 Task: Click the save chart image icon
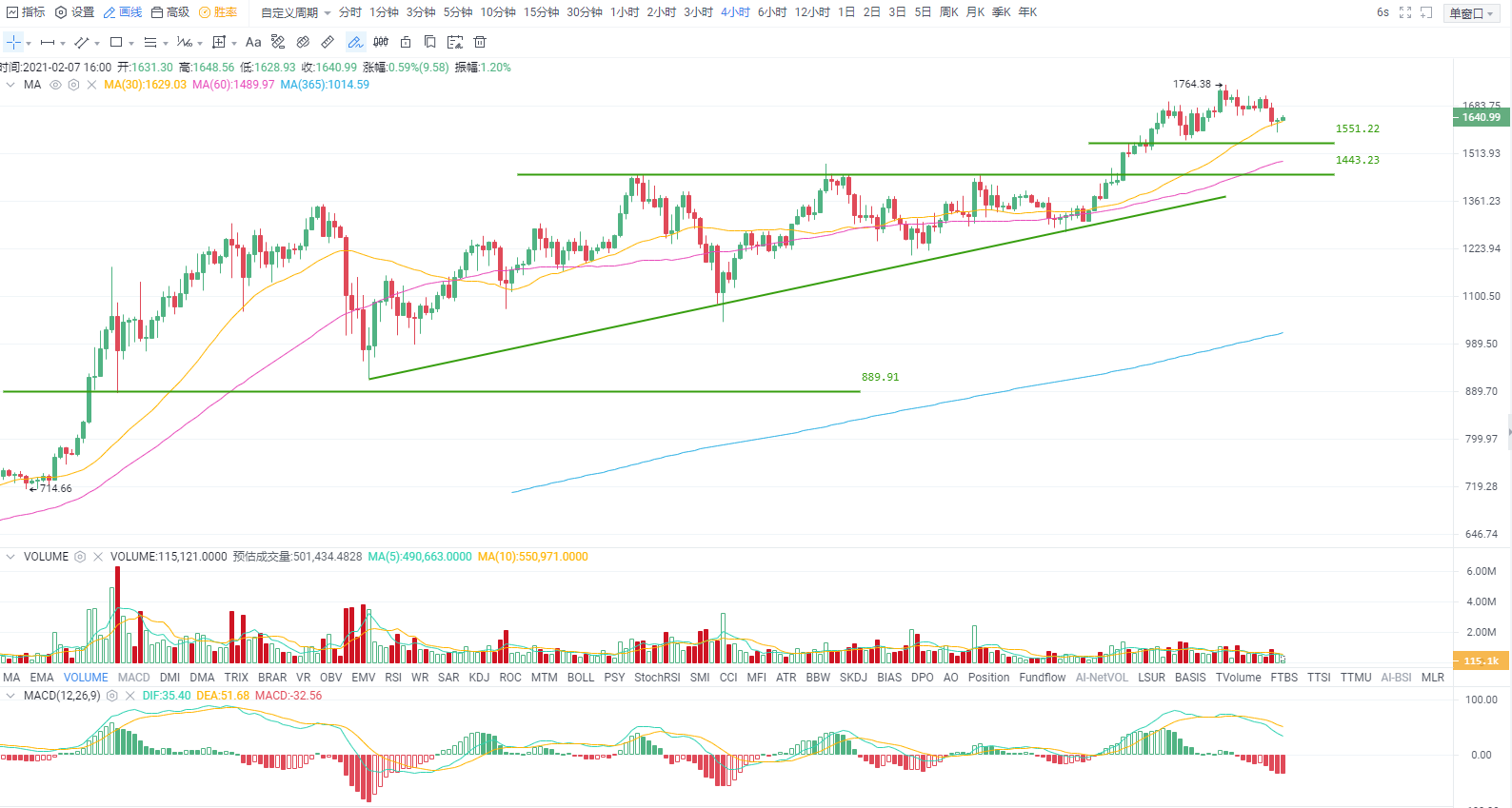455,42
